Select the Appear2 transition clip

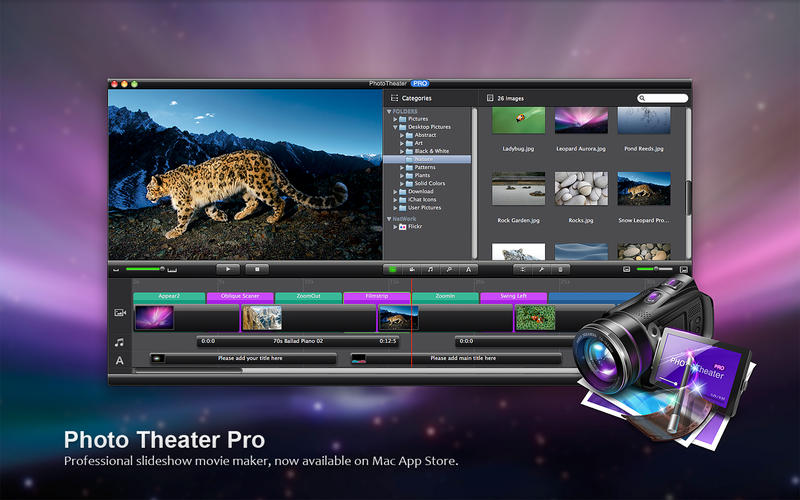[169, 297]
